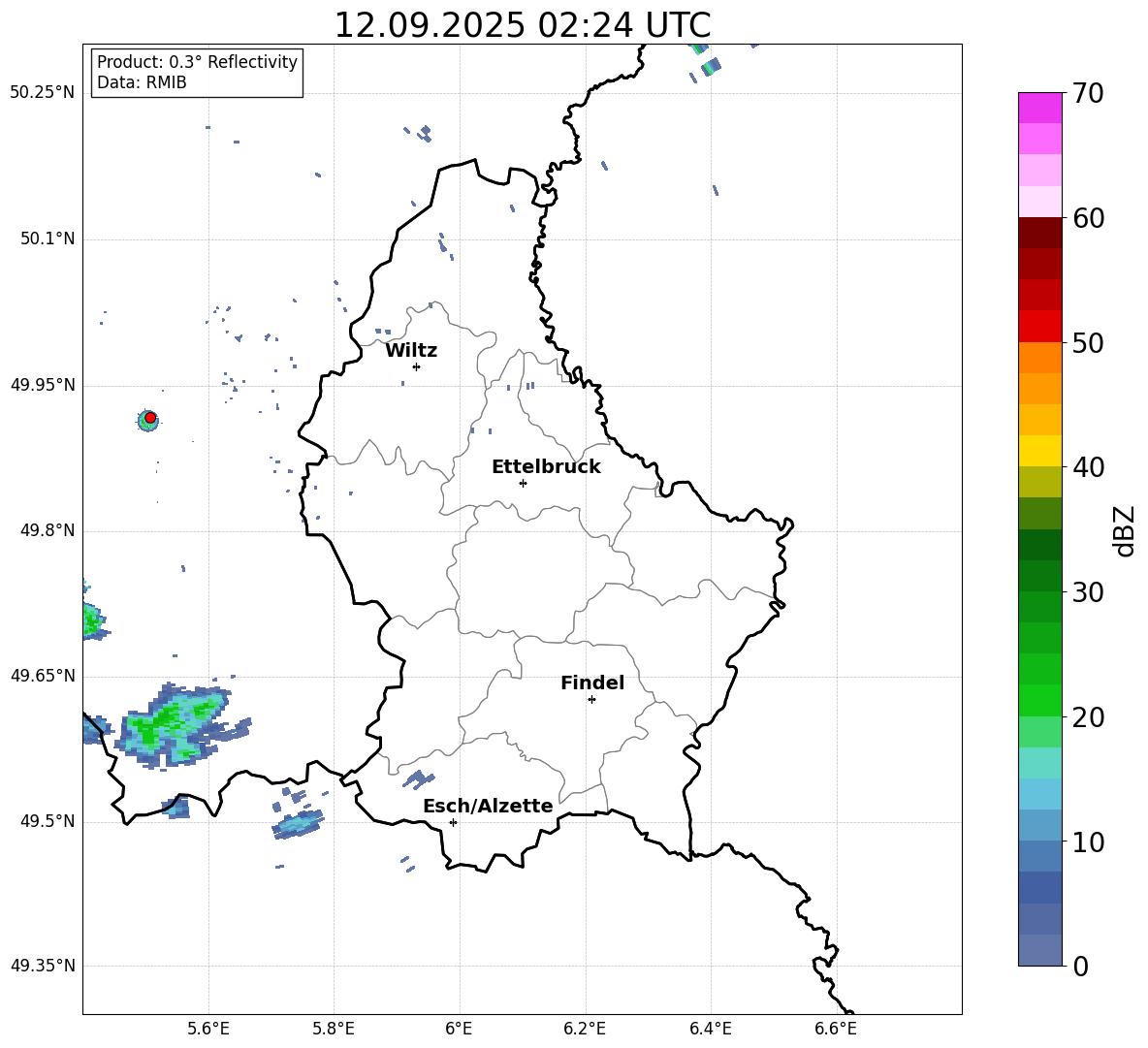The height and width of the screenshot is (1048, 1148).
Task: Click the 49.95°N latitude label
Action: [x=43, y=385]
